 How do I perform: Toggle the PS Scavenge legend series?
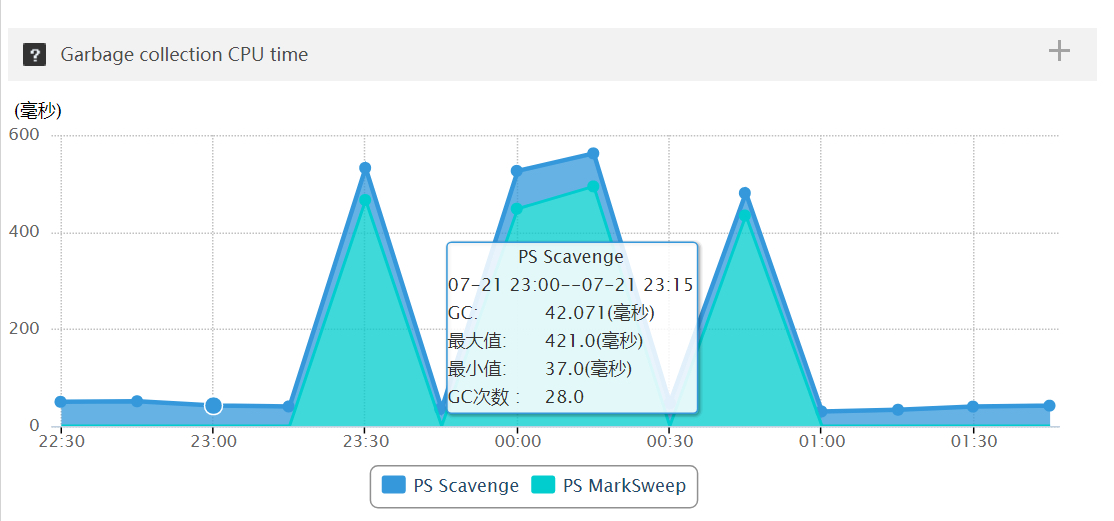click(x=466, y=486)
